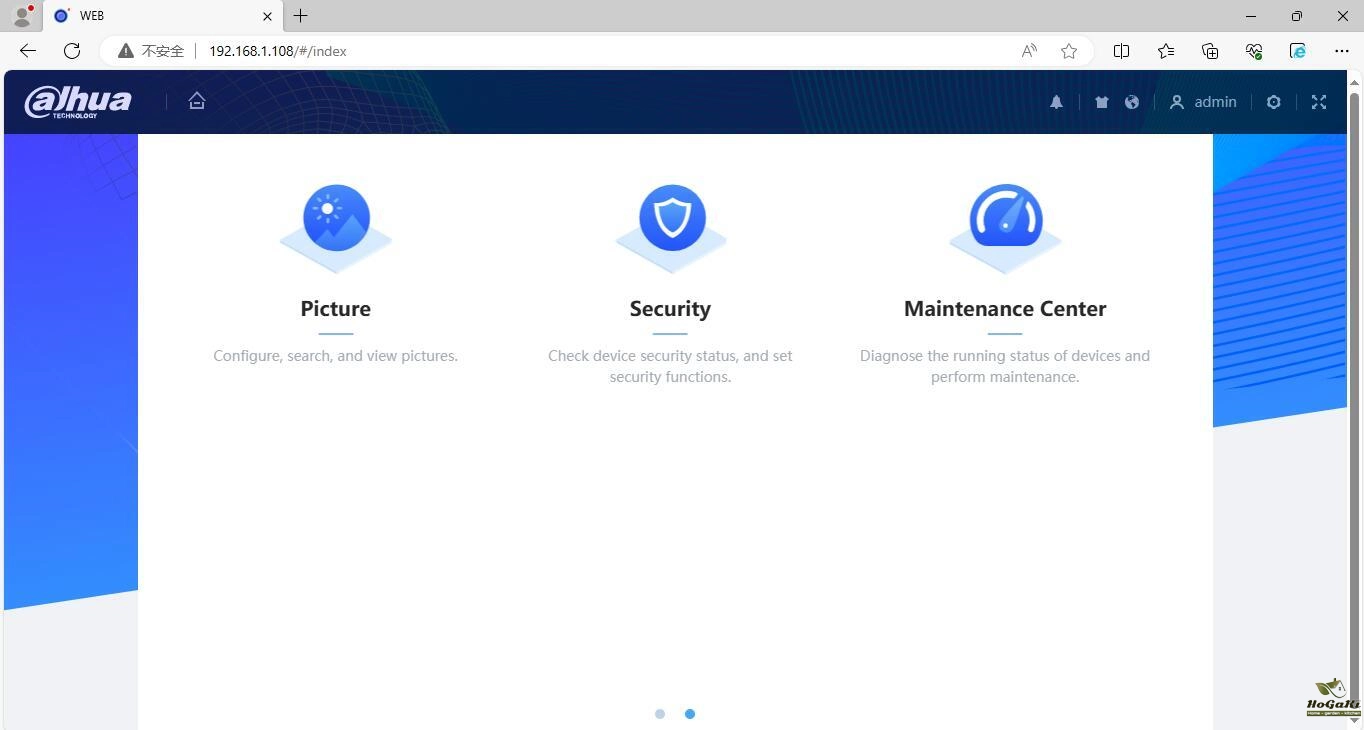Click the Dahua Technology logo
This screenshot has width=1364, height=730.
[78, 101]
